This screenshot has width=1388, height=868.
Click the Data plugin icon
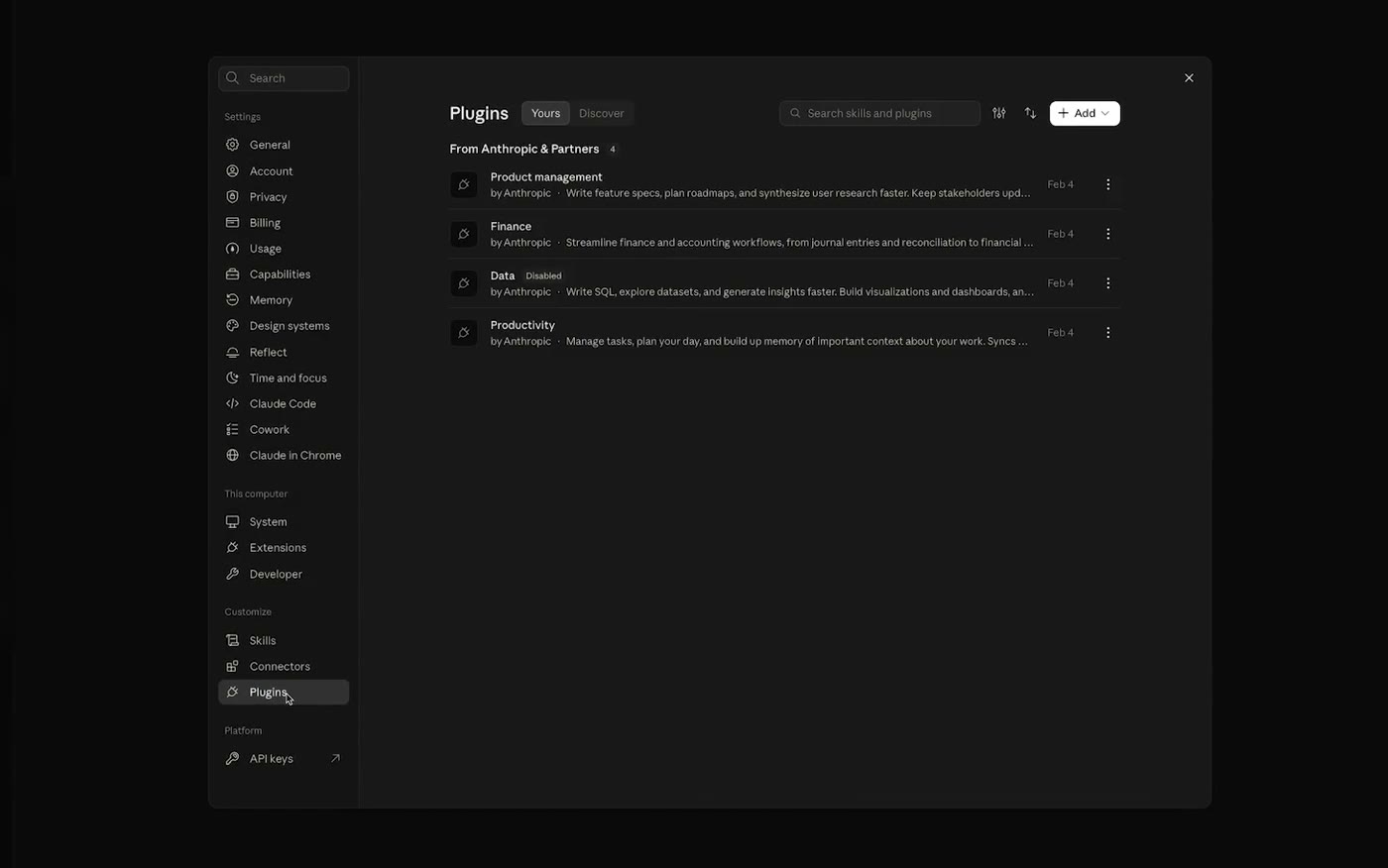coord(464,283)
